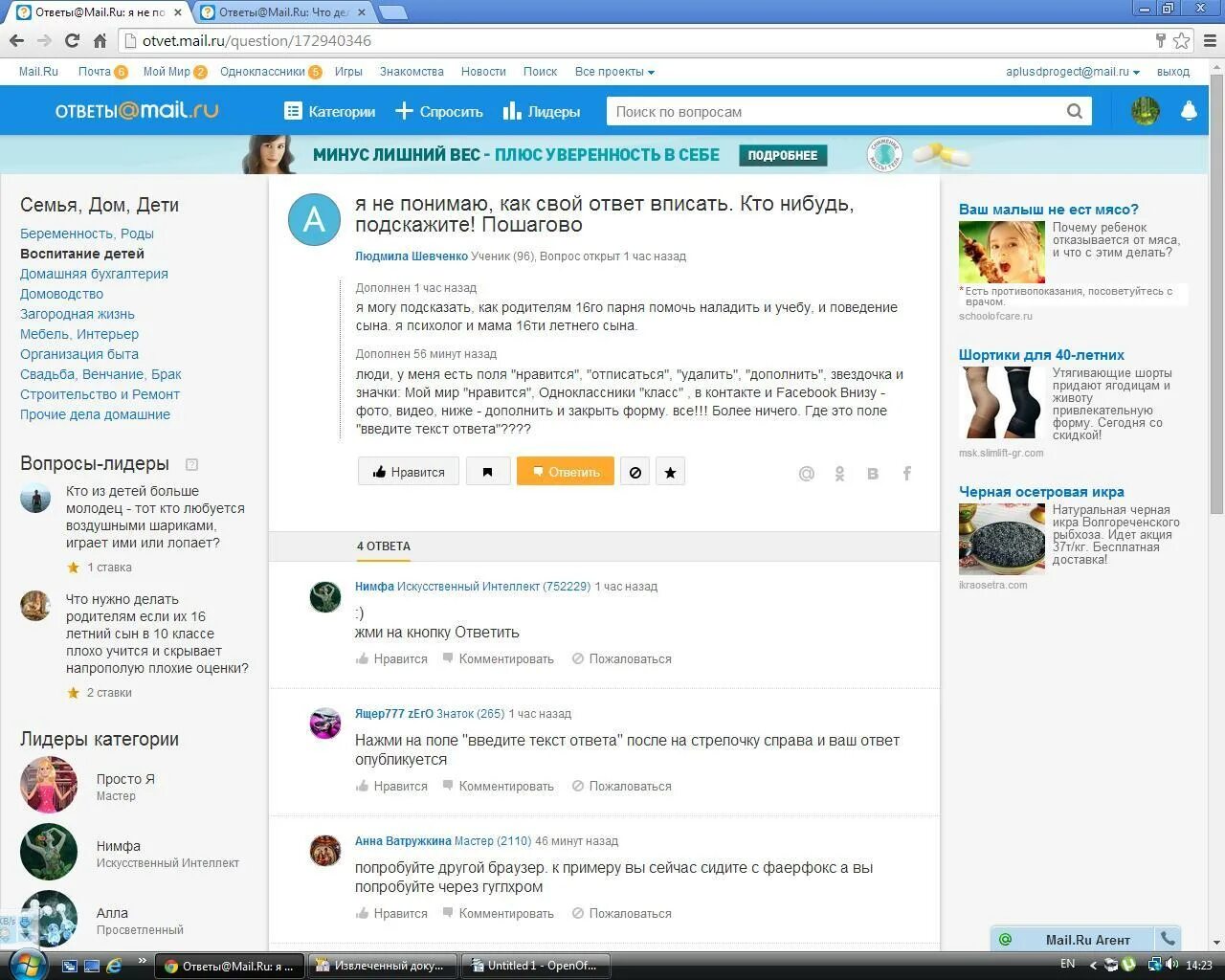Screen dimensions: 1225x980
Task: Click Нравится under Нимфа's answer
Action: (391, 658)
